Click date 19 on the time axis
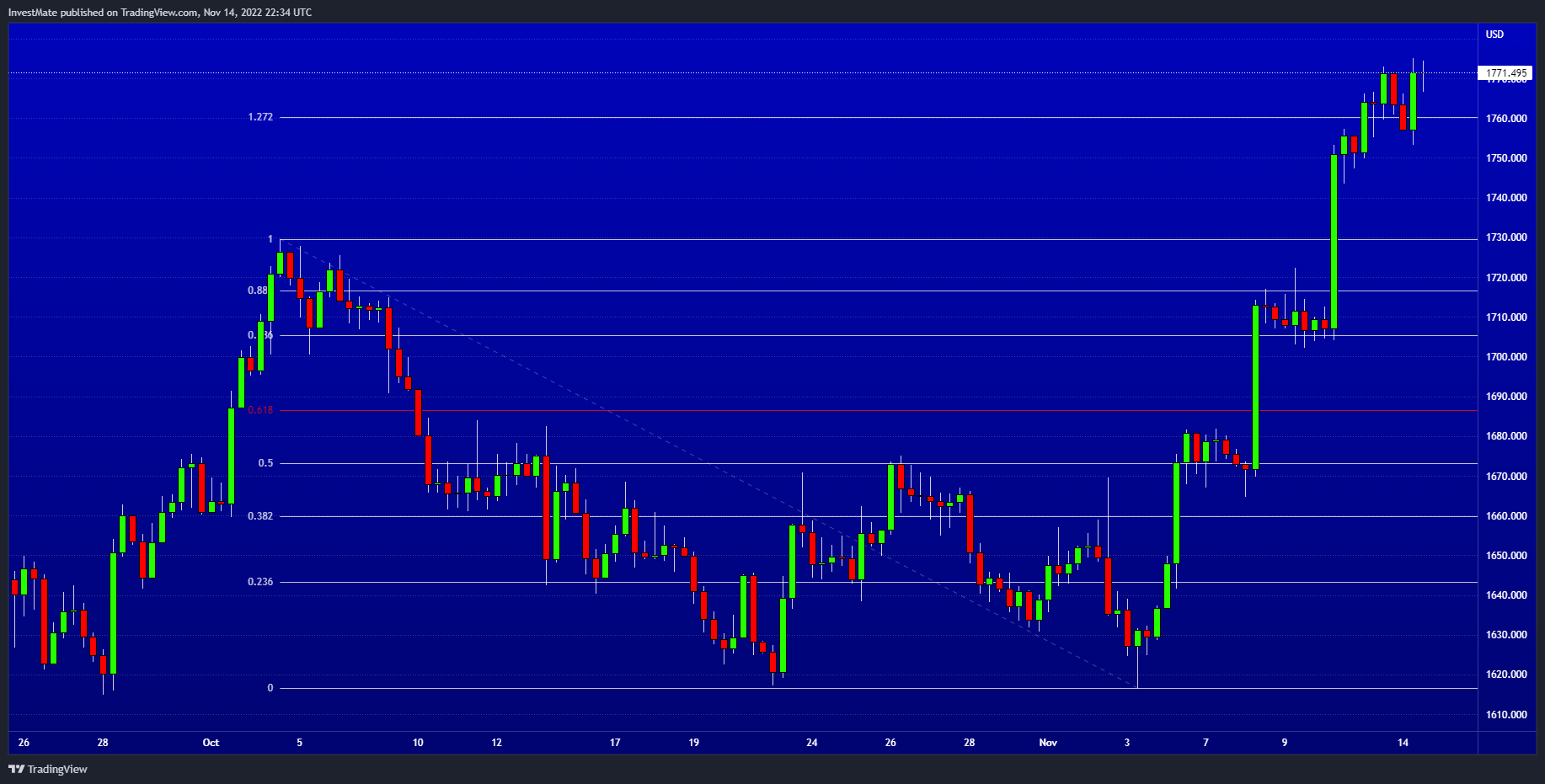1545x784 pixels. pos(694,743)
